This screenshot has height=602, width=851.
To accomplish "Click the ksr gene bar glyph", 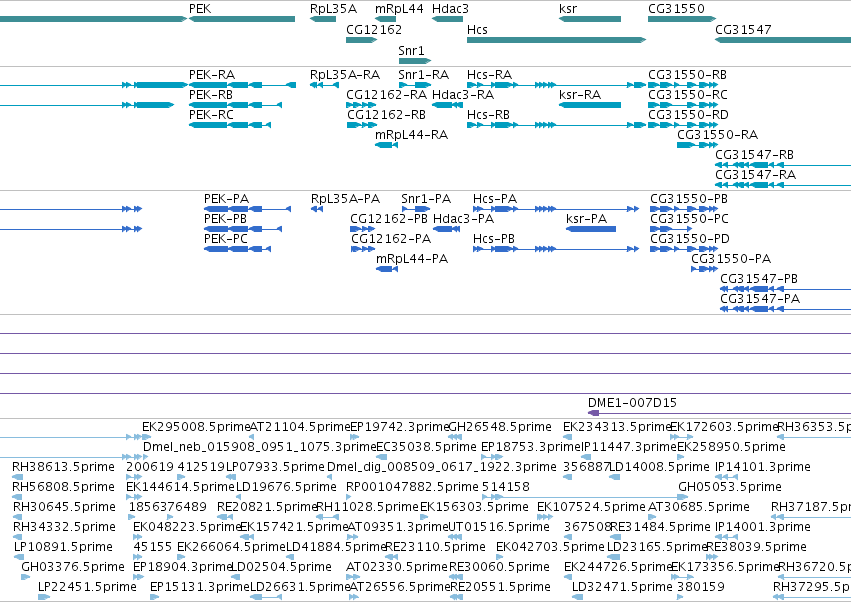I will point(590,19).
